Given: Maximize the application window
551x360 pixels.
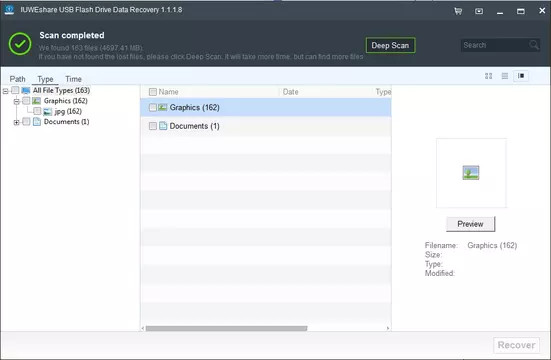Looking at the screenshot, I should (x=521, y=11).
